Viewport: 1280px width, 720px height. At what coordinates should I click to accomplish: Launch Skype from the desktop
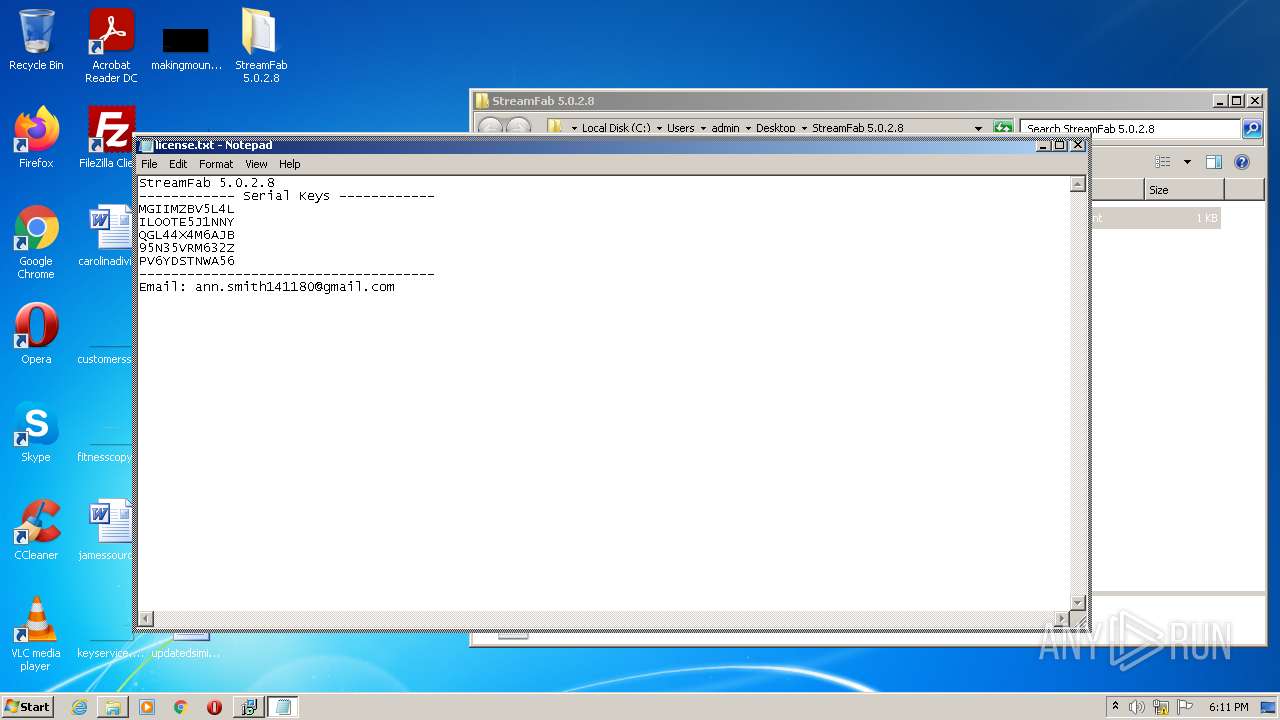click(x=36, y=432)
